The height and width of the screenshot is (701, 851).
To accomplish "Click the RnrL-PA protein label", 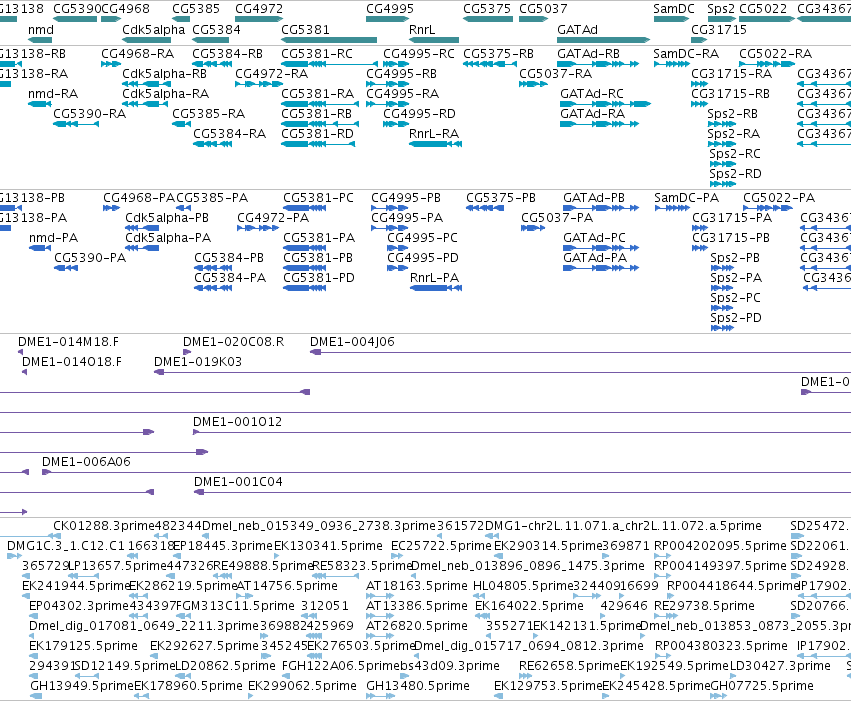I will click(x=434, y=278).
